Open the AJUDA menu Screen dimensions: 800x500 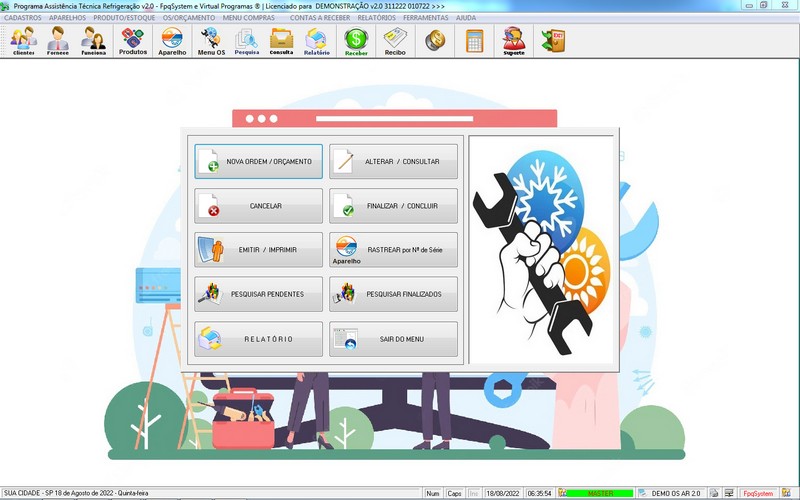[466, 18]
